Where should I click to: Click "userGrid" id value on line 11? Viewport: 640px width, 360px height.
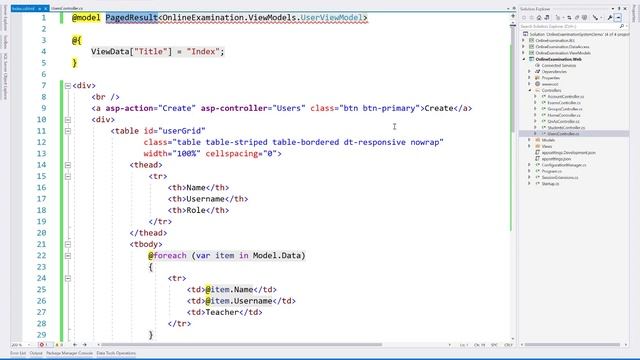[181, 131]
